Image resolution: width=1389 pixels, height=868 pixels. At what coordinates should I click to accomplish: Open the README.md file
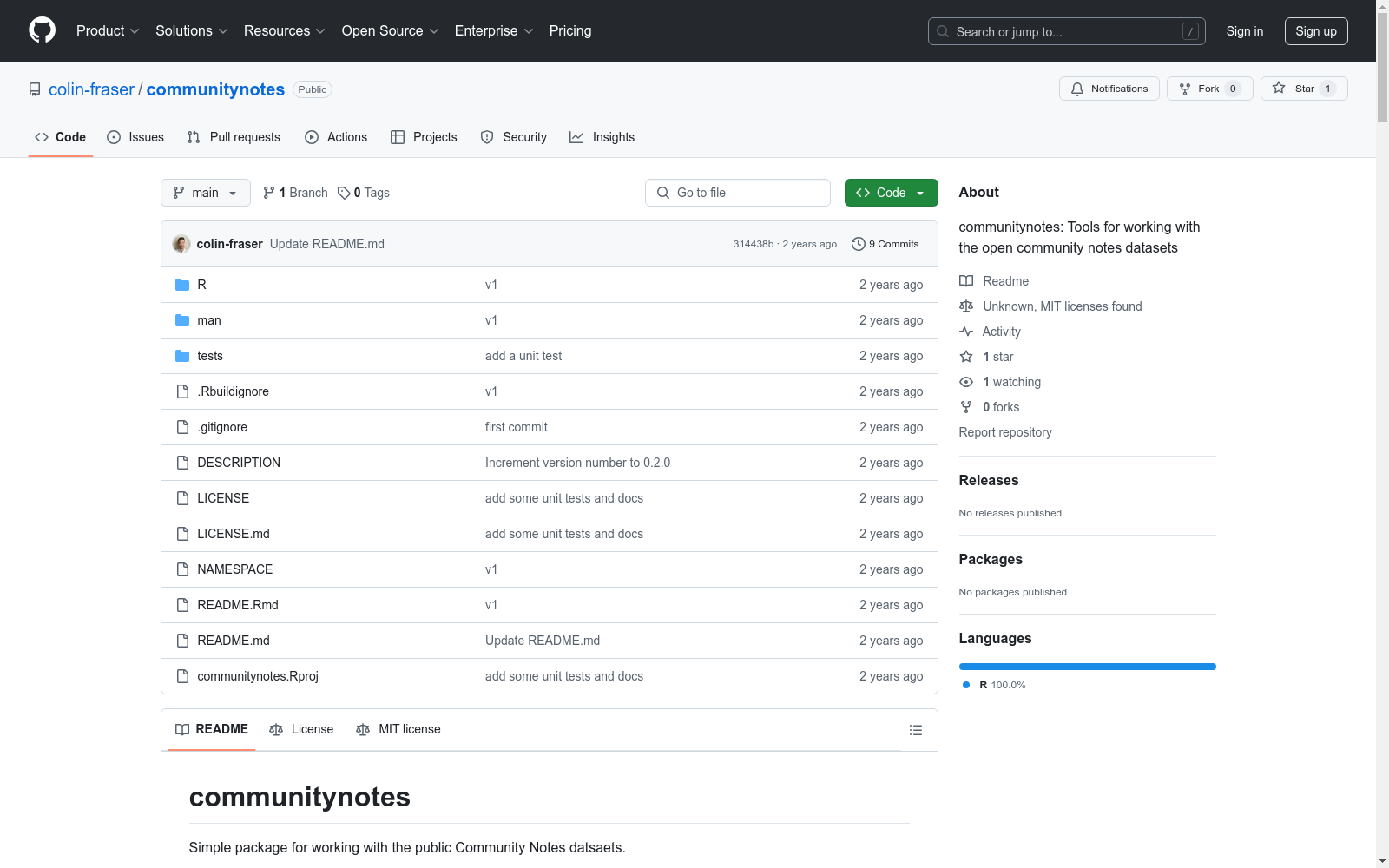(x=234, y=641)
